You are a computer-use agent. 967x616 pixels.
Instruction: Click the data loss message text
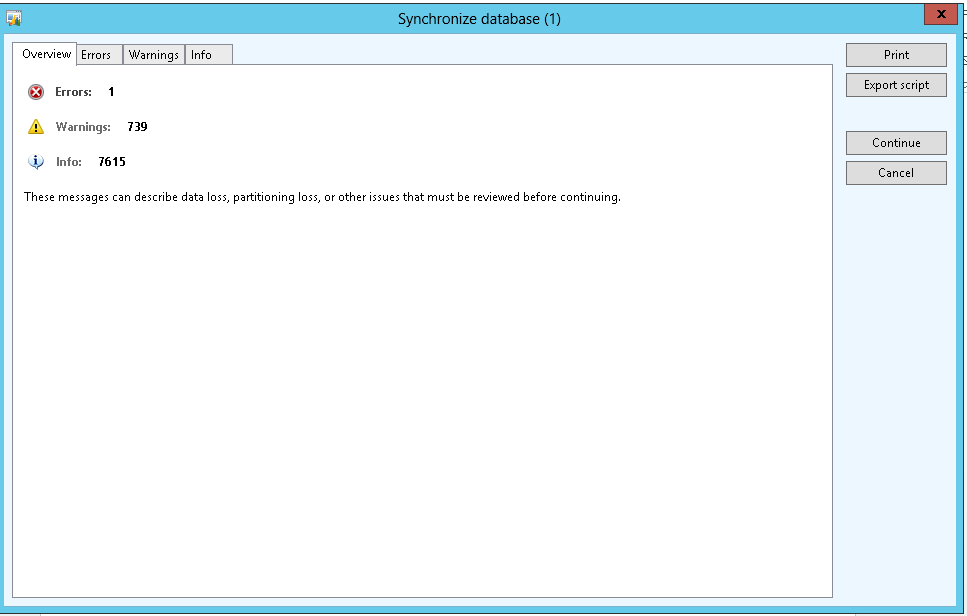tap(322, 197)
